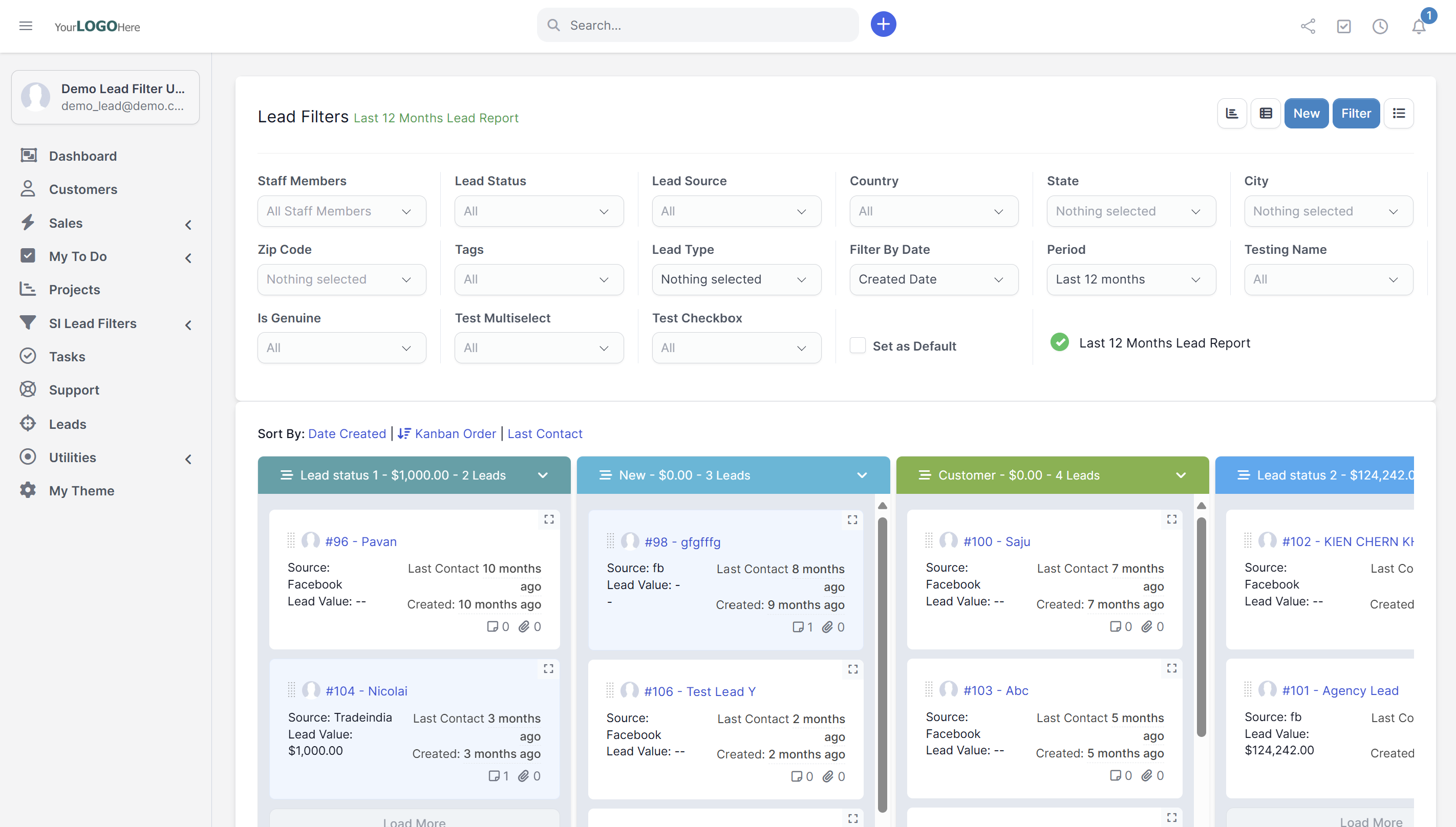1456x827 pixels.
Task: Check the Set as Default checkbox
Action: click(857, 345)
